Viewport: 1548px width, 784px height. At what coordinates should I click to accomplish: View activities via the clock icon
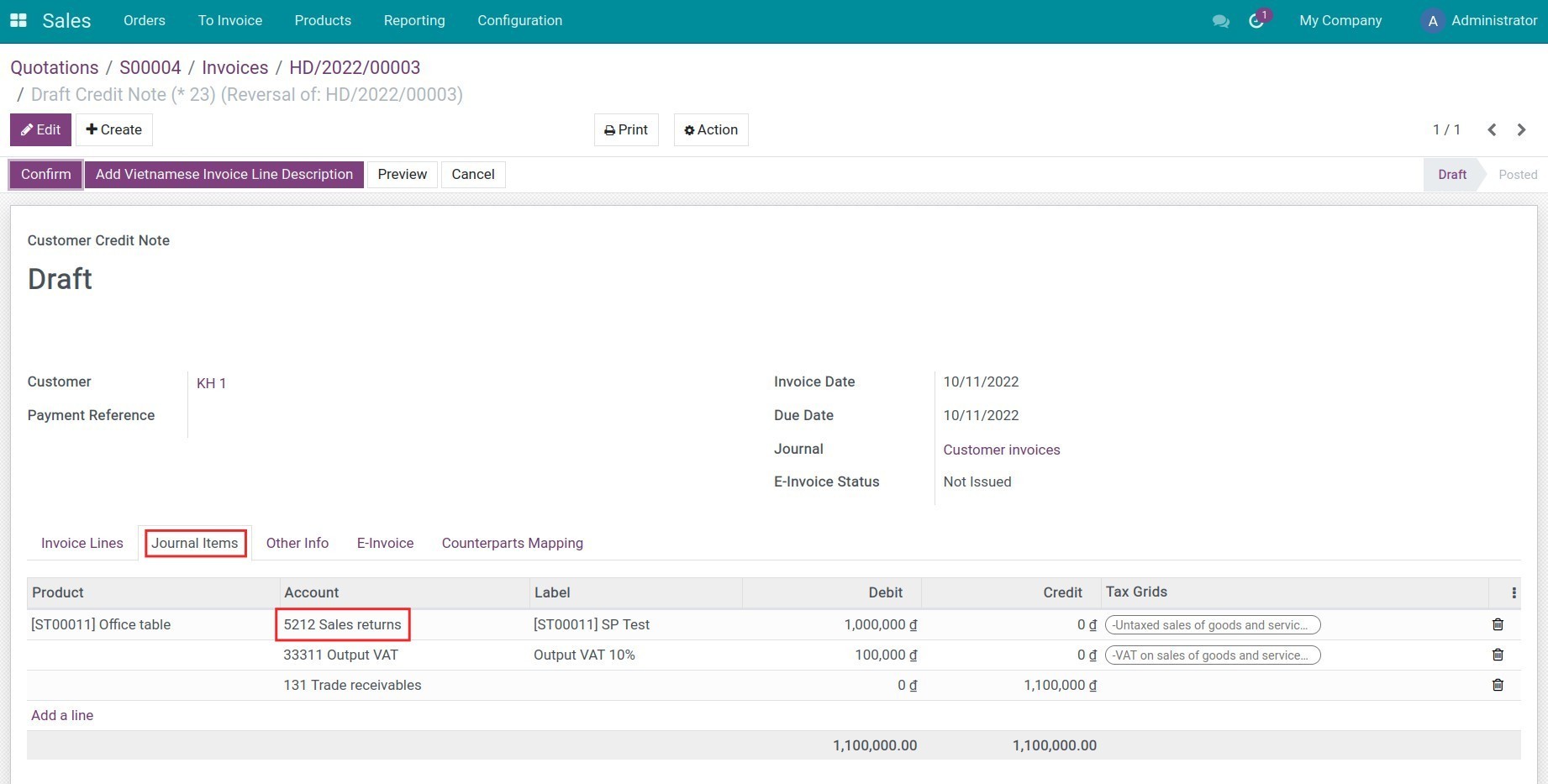[1256, 20]
